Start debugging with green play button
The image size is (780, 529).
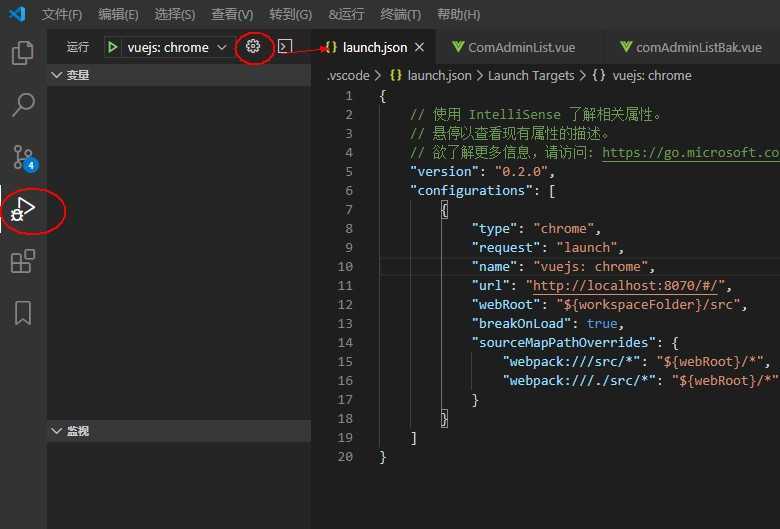(112, 47)
